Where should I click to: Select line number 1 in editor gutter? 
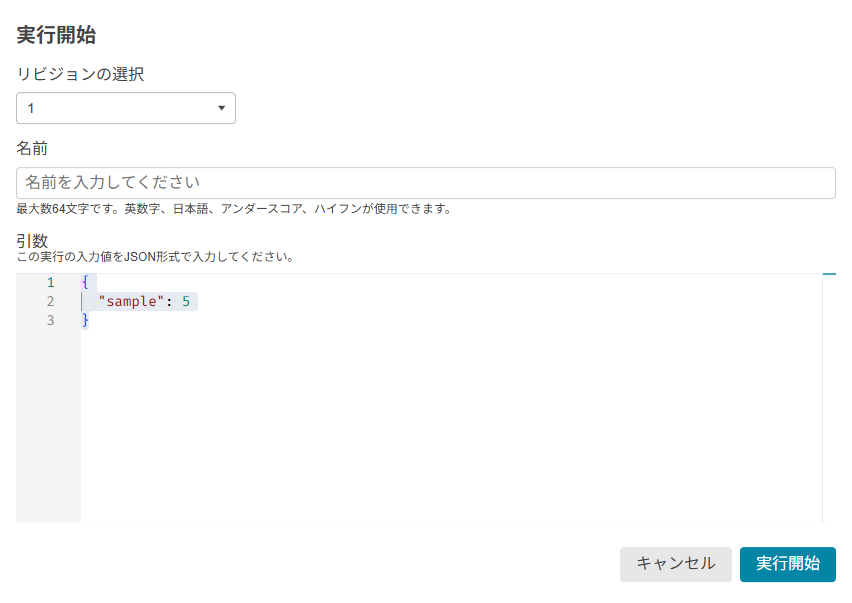(x=51, y=282)
